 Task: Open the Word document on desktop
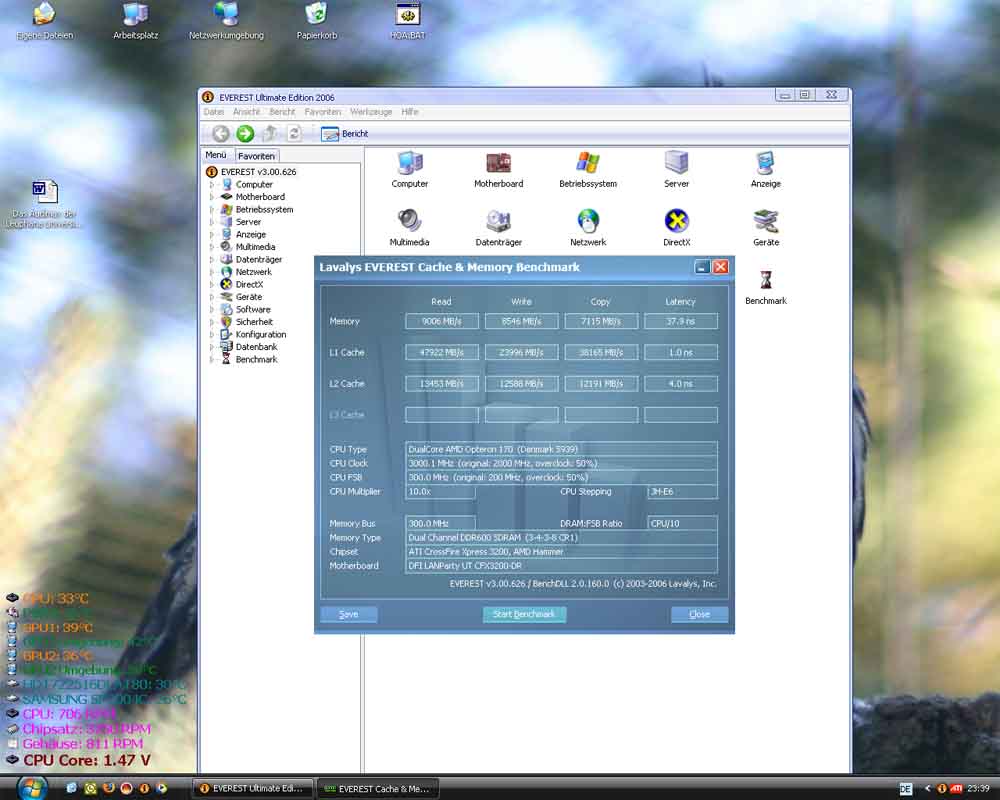click(x=43, y=204)
